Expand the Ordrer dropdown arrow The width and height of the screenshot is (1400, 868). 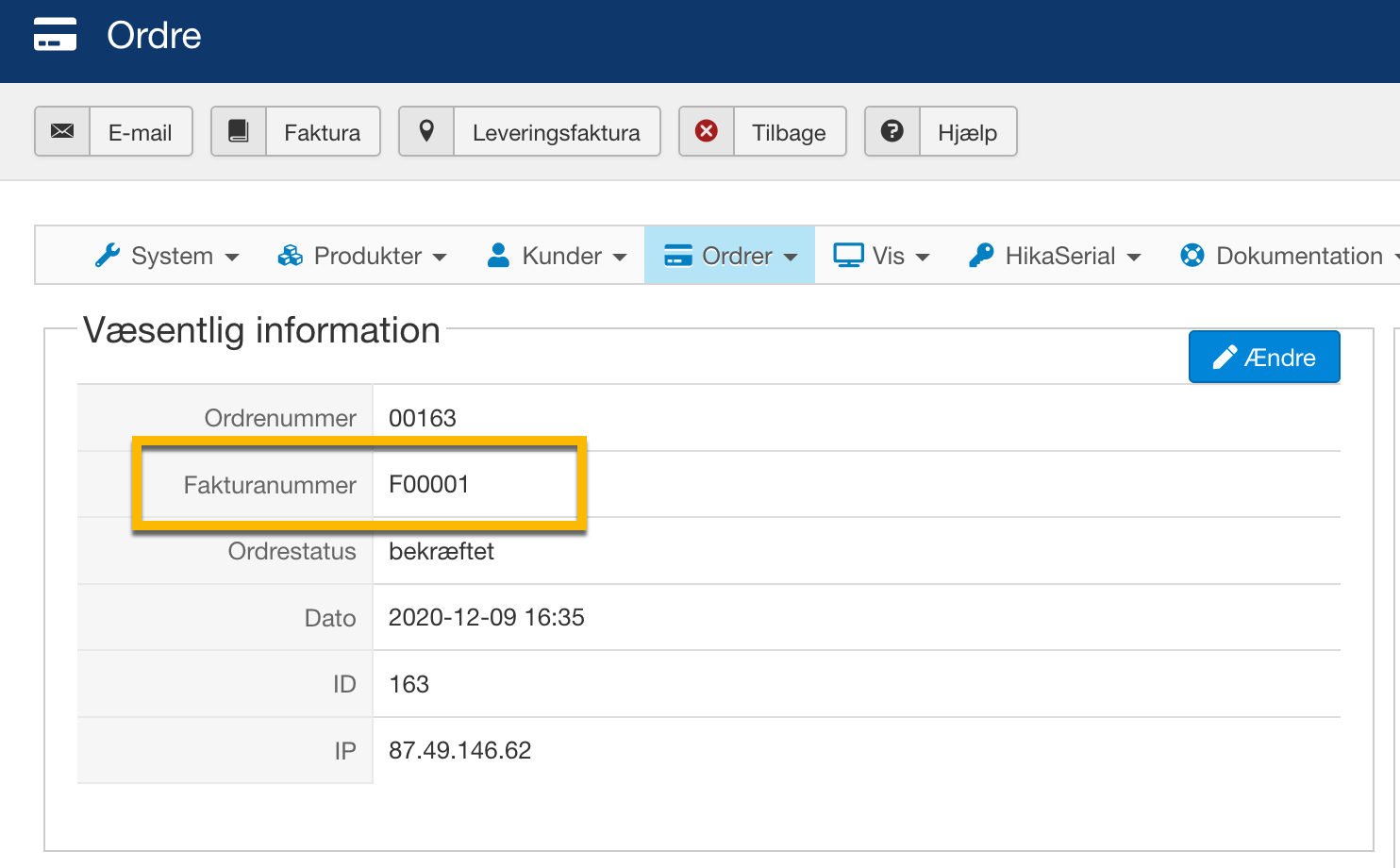click(x=791, y=258)
